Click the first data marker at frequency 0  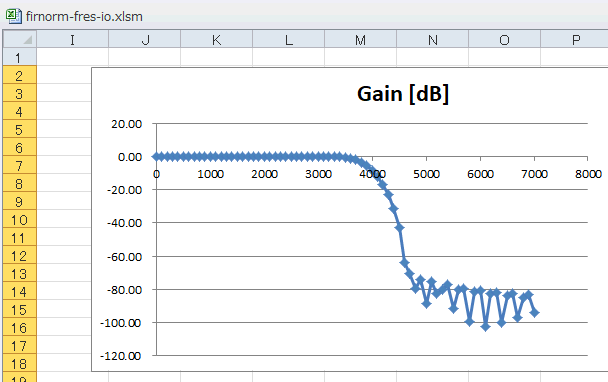[156, 157]
